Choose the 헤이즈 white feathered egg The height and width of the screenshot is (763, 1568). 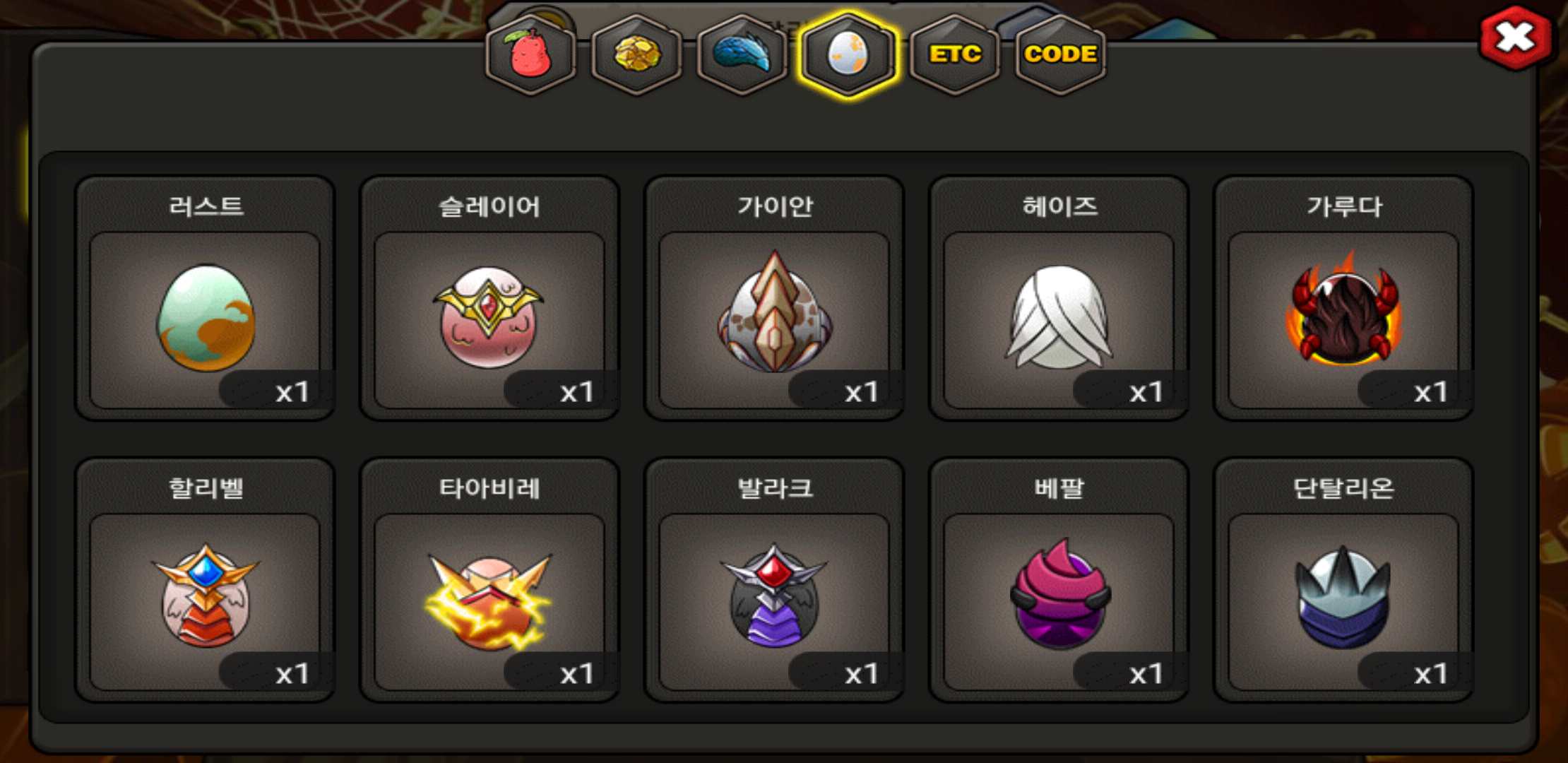pos(1059,319)
